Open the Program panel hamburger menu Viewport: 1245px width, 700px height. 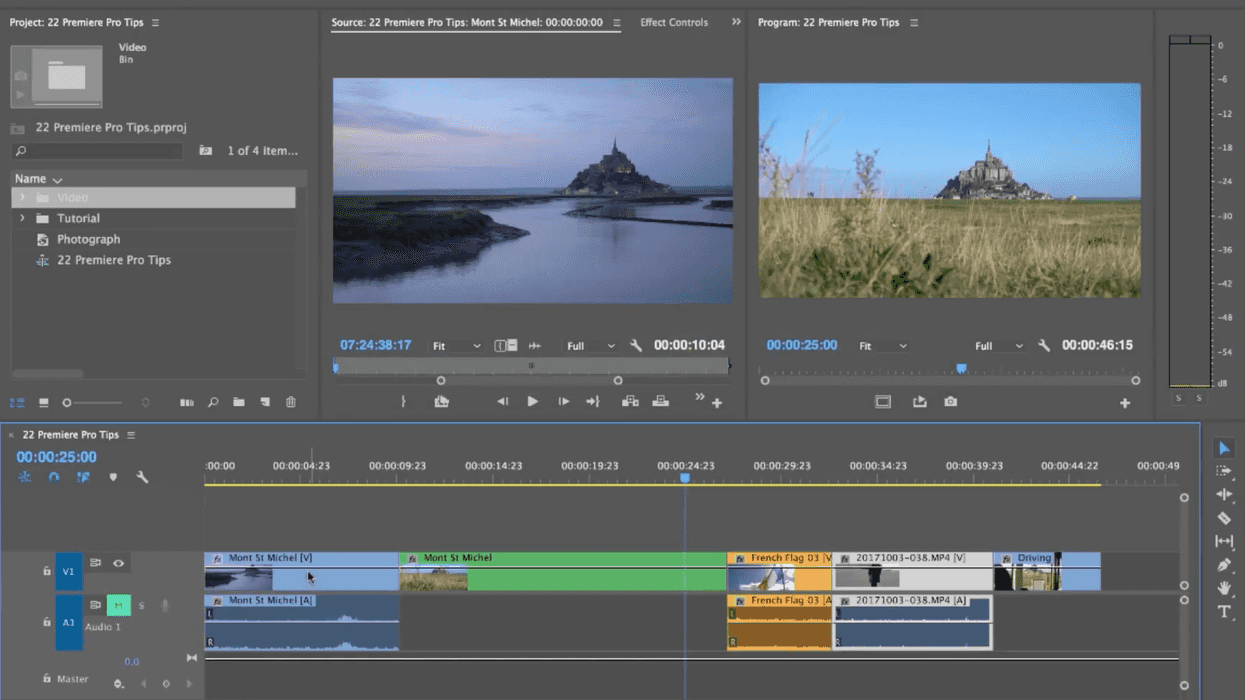click(914, 23)
